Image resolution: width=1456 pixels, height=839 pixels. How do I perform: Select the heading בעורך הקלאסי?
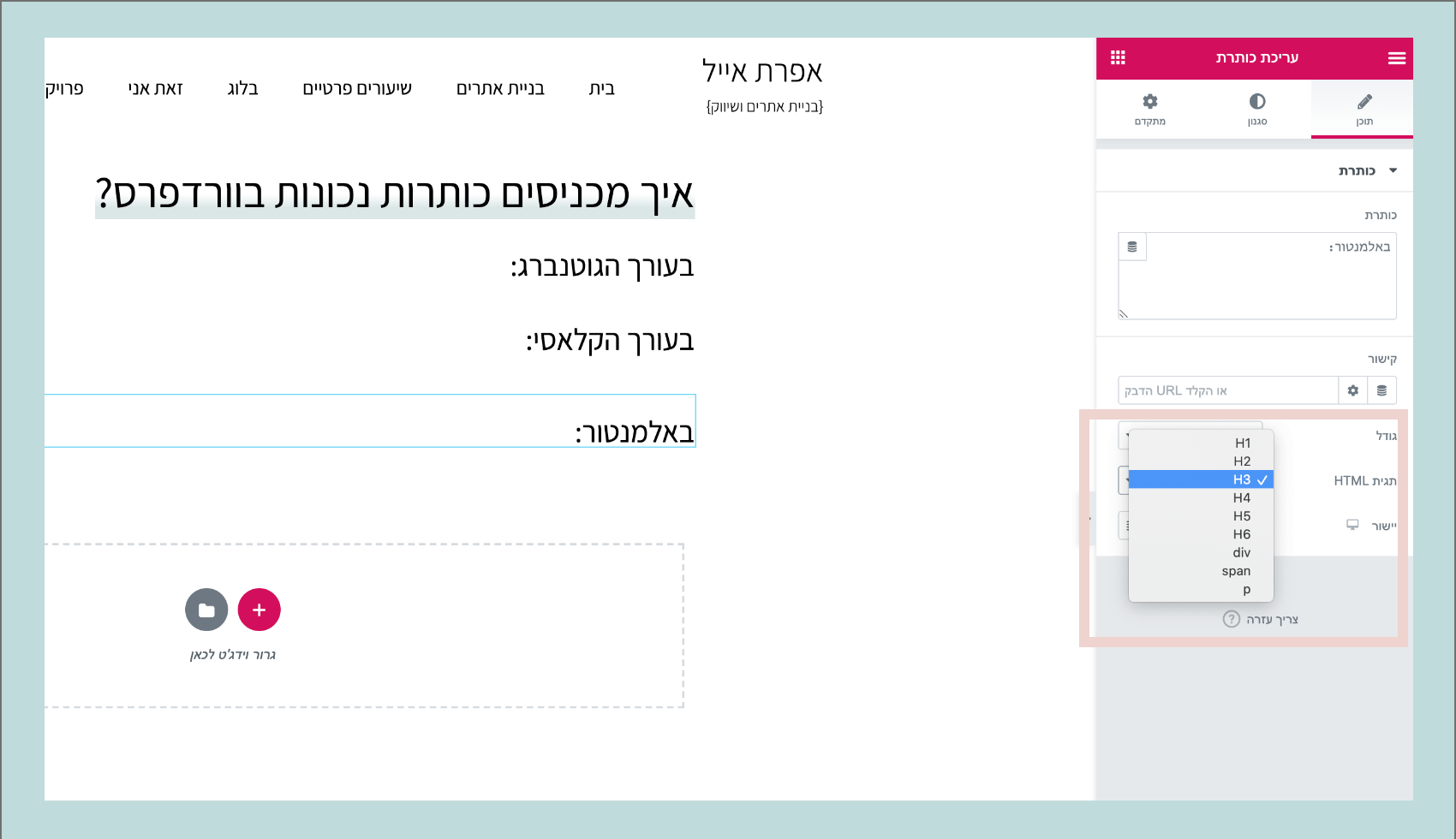click(x=610, y=341)
